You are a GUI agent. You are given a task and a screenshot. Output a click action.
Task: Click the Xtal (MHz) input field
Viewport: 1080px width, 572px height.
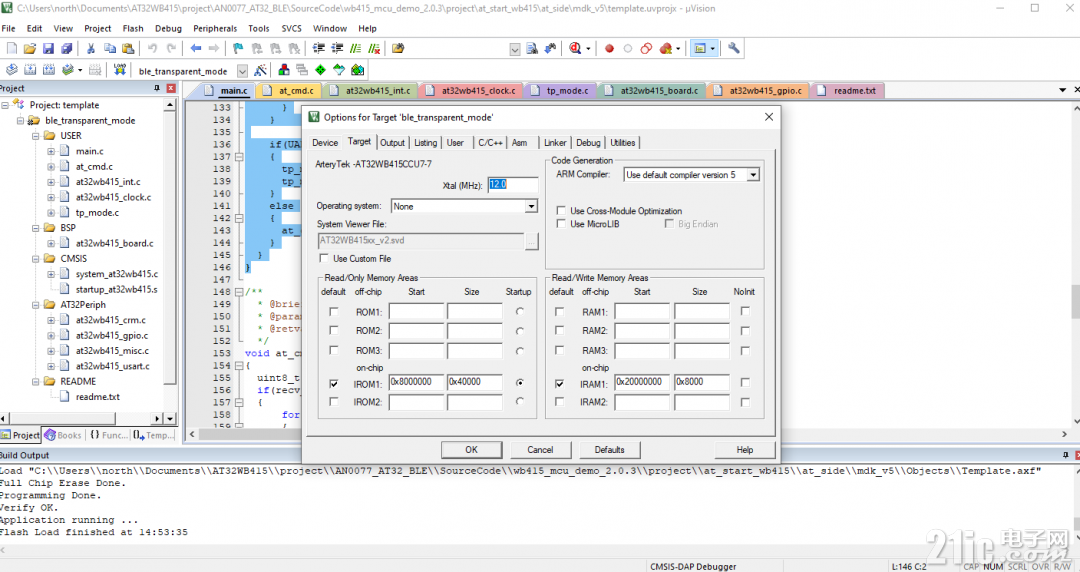(513, 185)
